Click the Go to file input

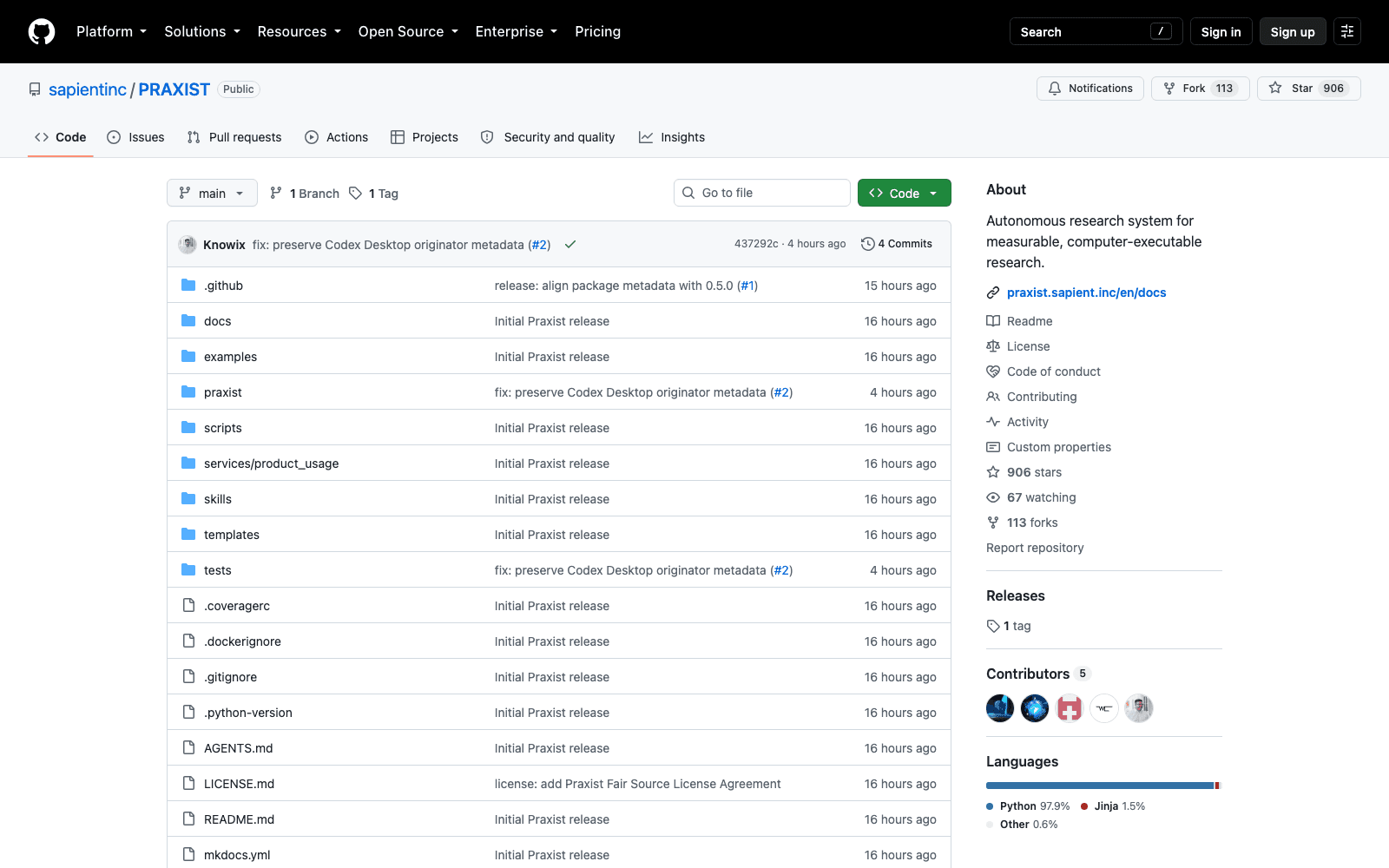click(x=762, y=193)
